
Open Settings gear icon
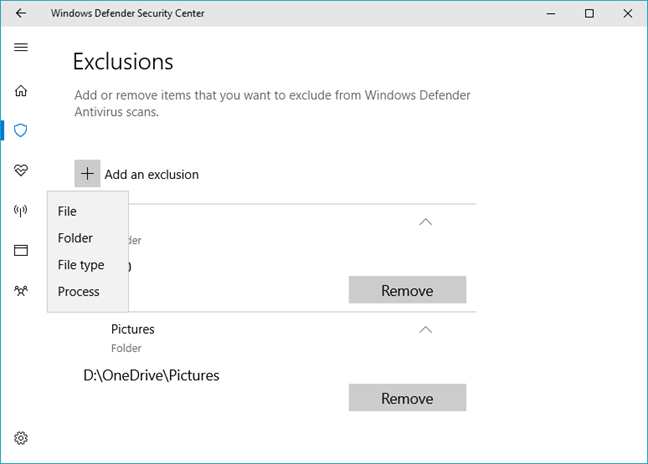click(x=21, y=438)
